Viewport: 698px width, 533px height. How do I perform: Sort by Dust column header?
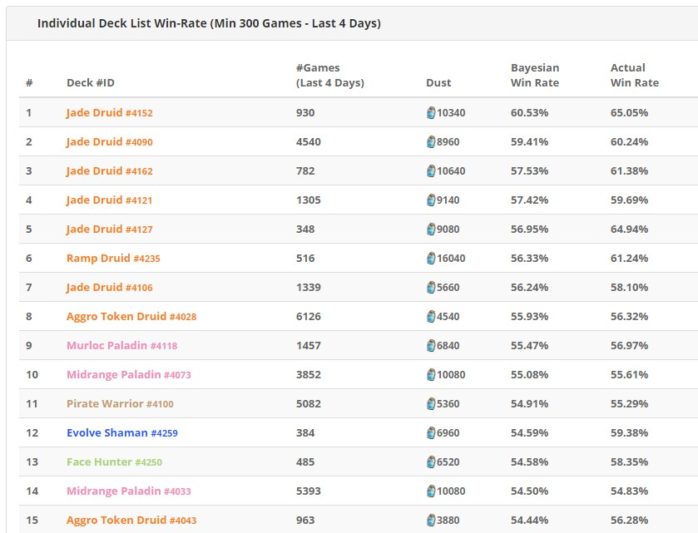pyautogui.click(x=438, y=83)
